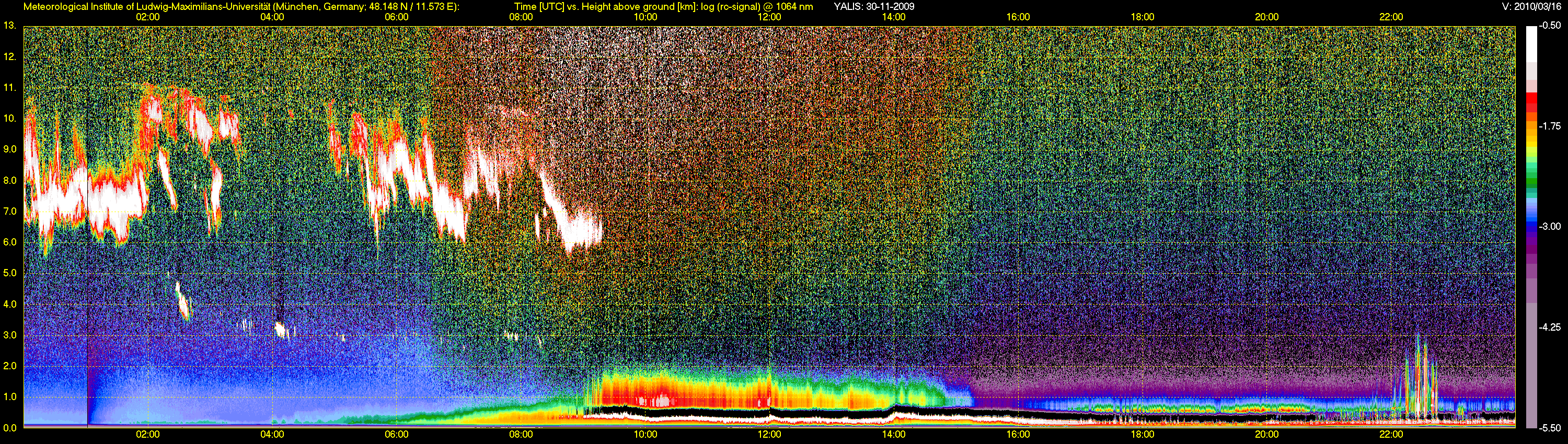Click the white segment of the color bar
The height and width of the screenshot is (444, 1568).
point(1531,44)
